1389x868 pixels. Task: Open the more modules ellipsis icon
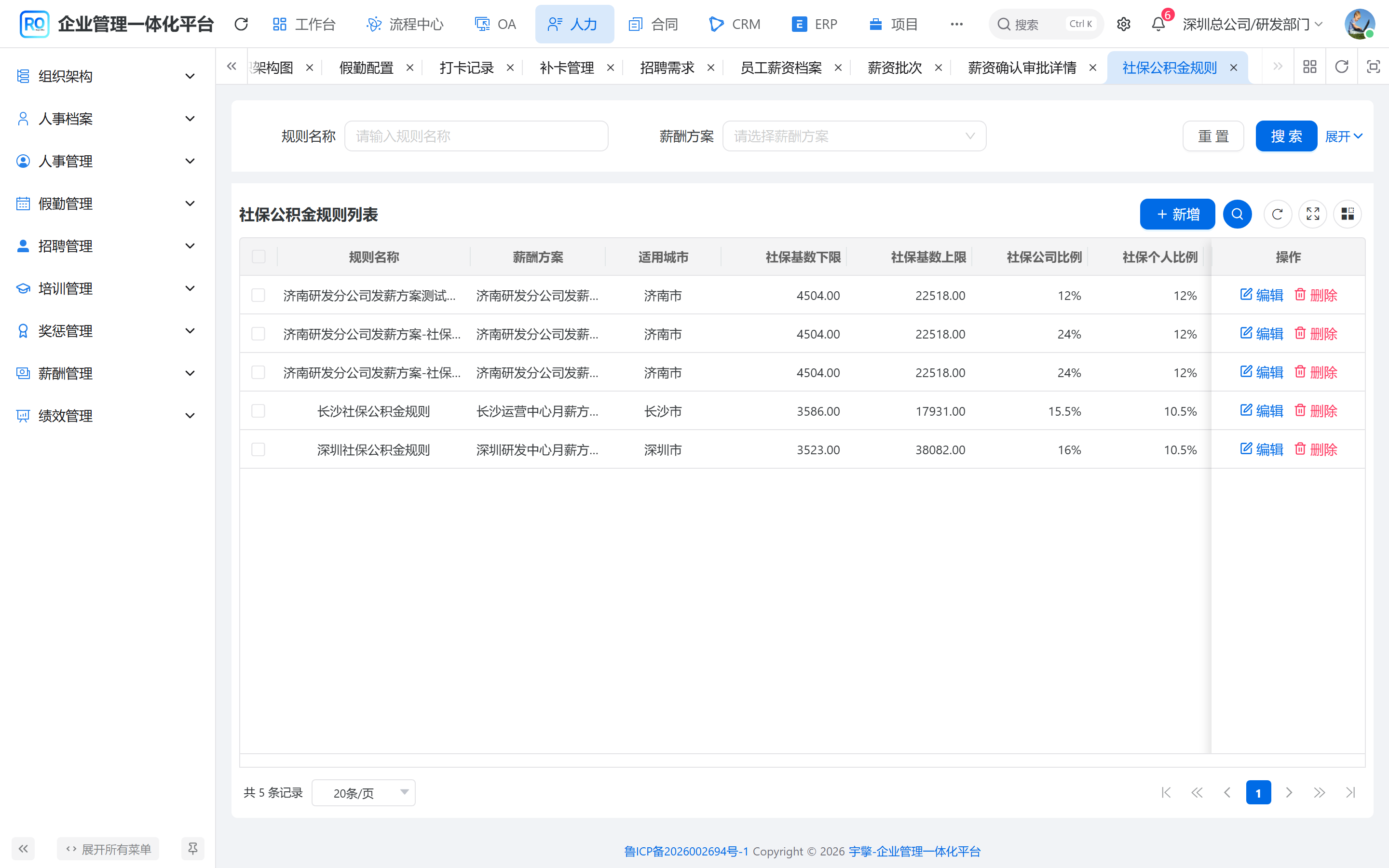(x=956, y=24)
